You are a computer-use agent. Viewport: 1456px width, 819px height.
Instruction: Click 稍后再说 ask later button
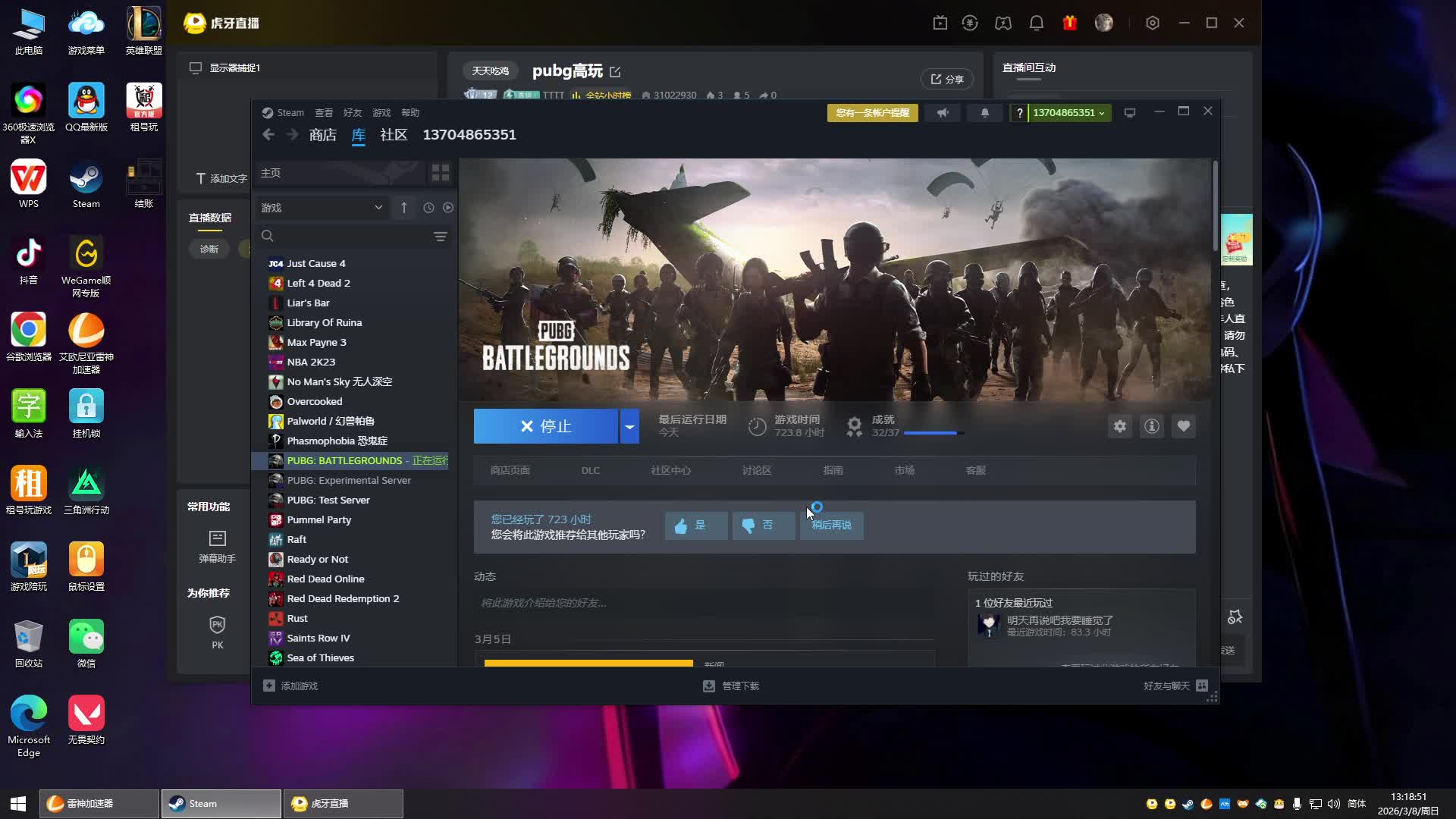click(x=831, y=525)
